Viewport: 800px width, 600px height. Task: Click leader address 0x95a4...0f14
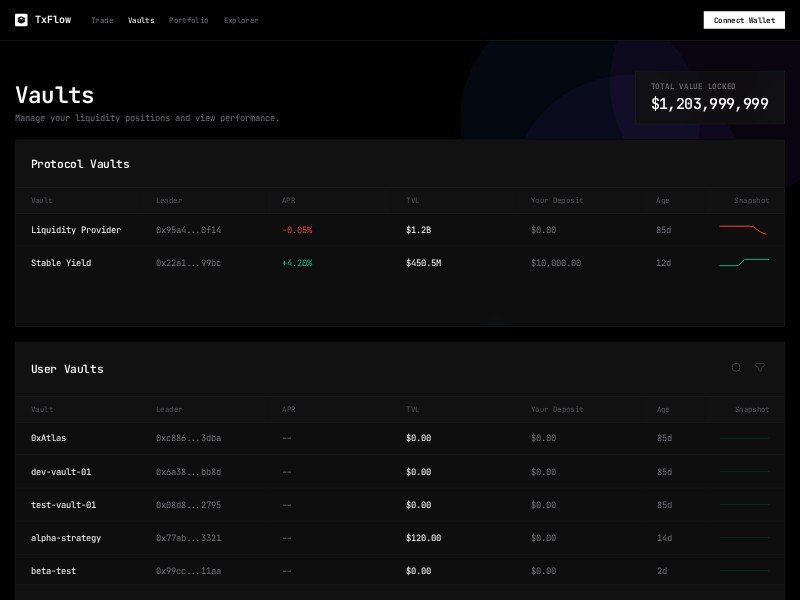click(x=190, y=229)
